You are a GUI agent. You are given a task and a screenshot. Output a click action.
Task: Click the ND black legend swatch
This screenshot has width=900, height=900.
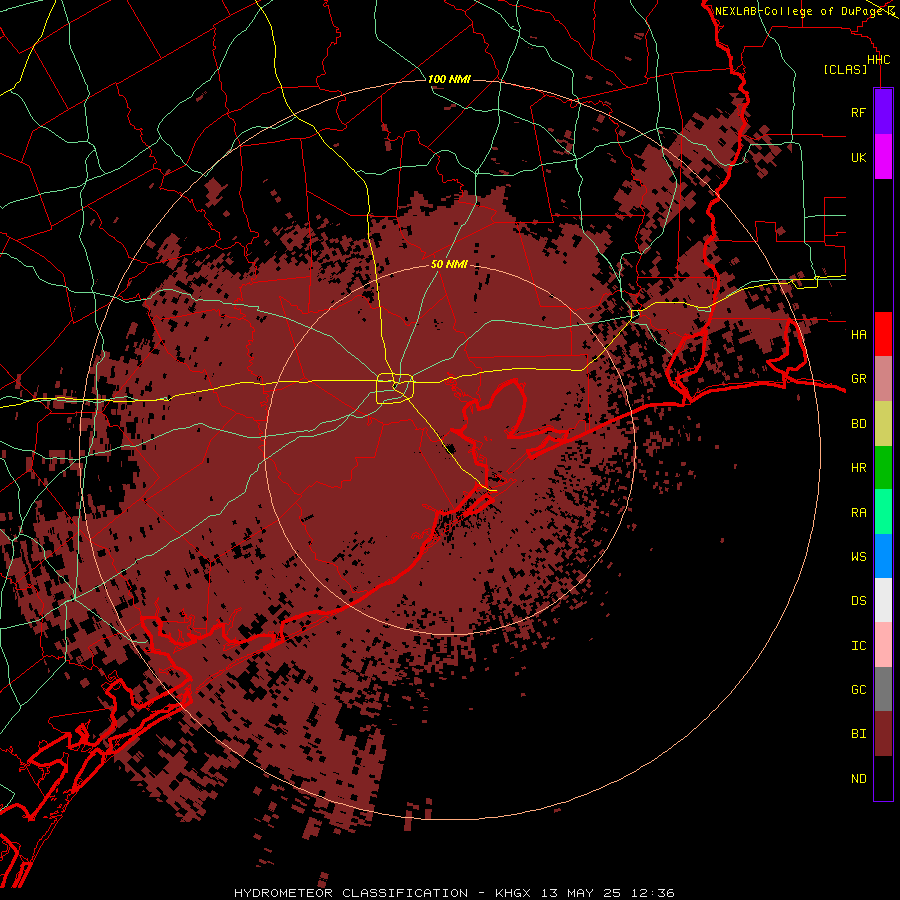tap(883, 778)
